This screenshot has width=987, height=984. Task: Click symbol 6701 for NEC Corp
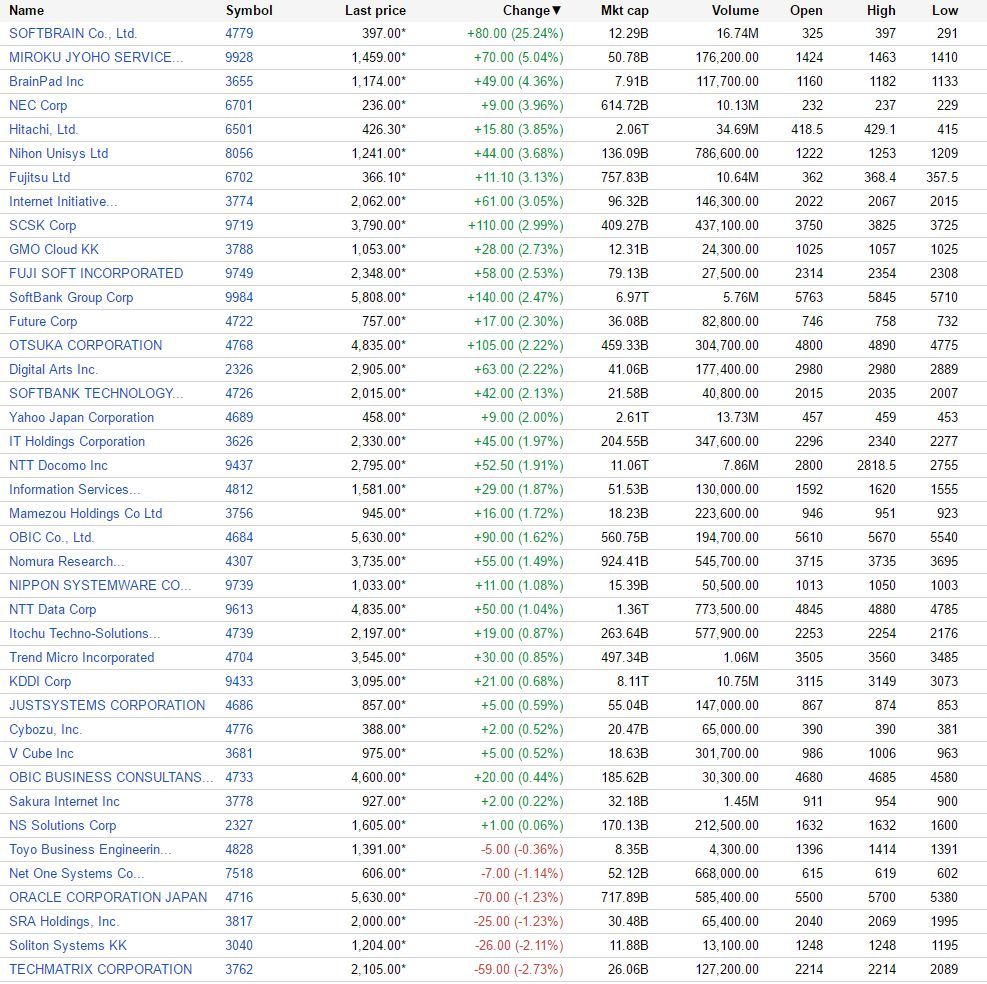tap(239, 105)
